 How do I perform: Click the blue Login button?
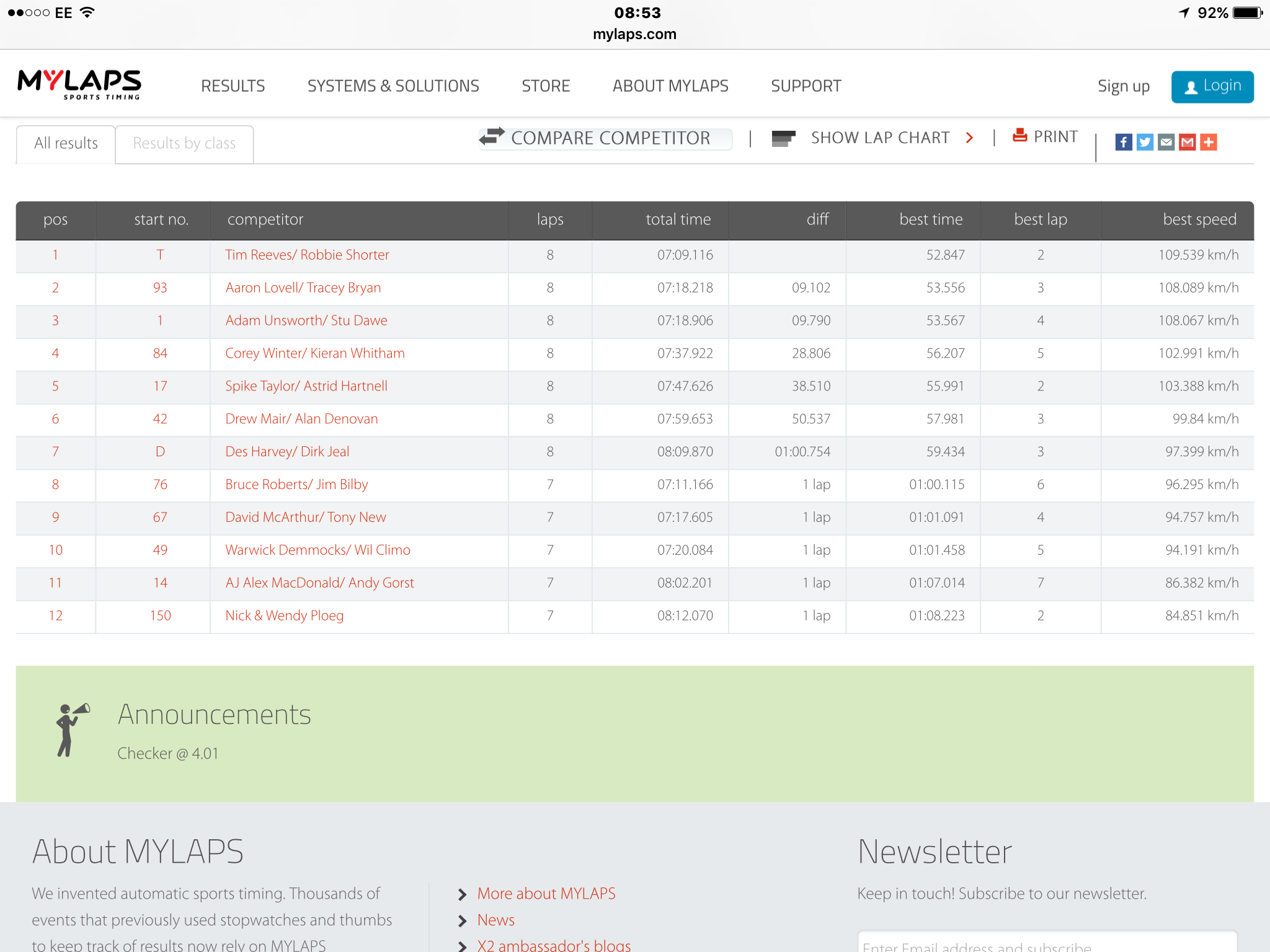pos(1212,87)
